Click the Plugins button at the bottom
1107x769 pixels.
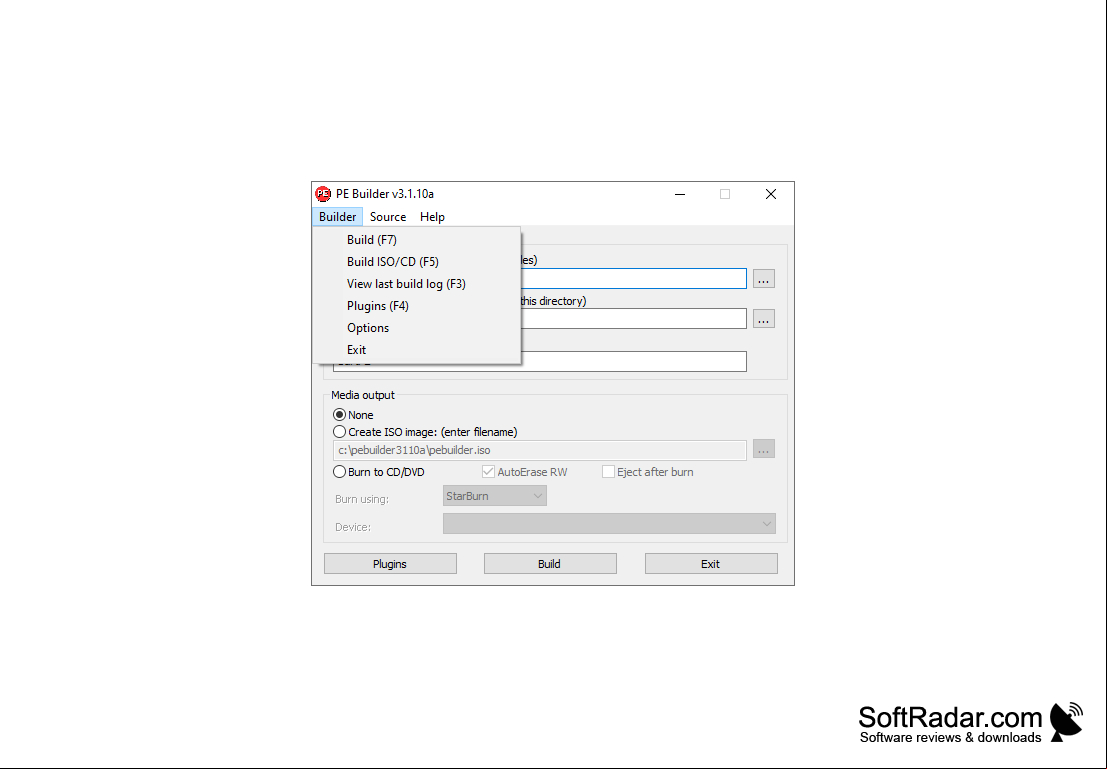point(390,564)
